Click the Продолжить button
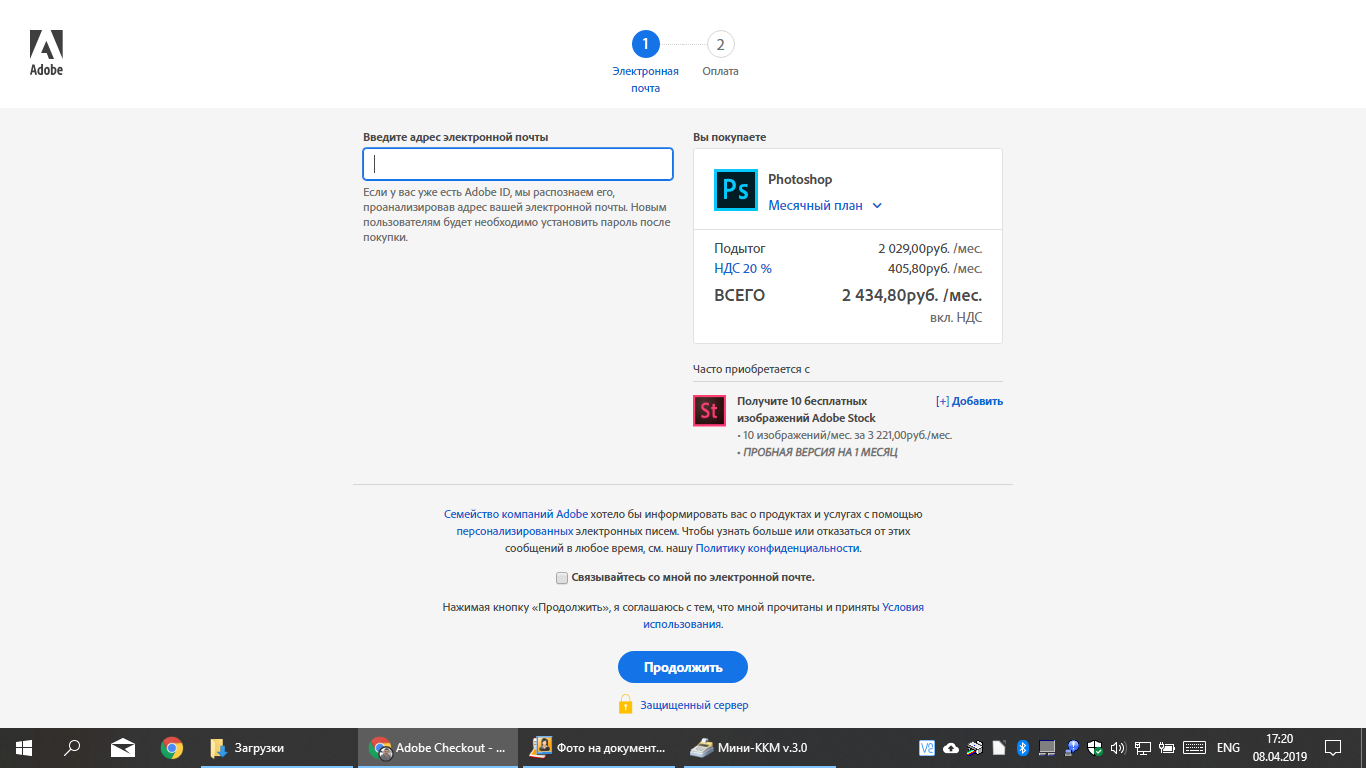Viewport: 1366px width, 768px height. pos(683,667)
